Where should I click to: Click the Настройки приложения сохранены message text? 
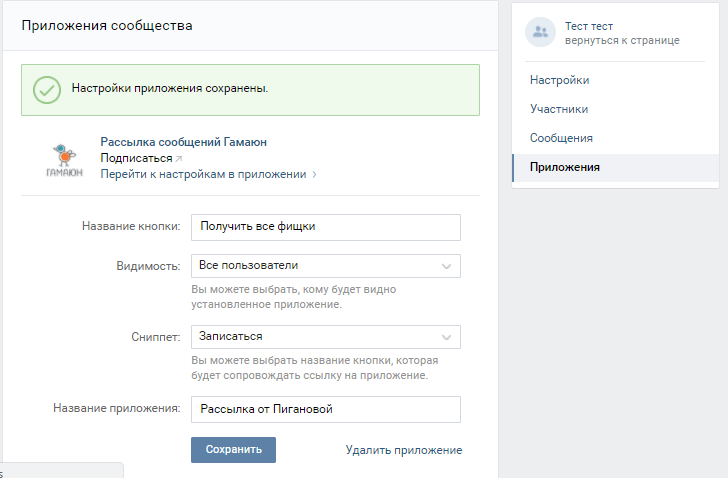tap(170, 88)
